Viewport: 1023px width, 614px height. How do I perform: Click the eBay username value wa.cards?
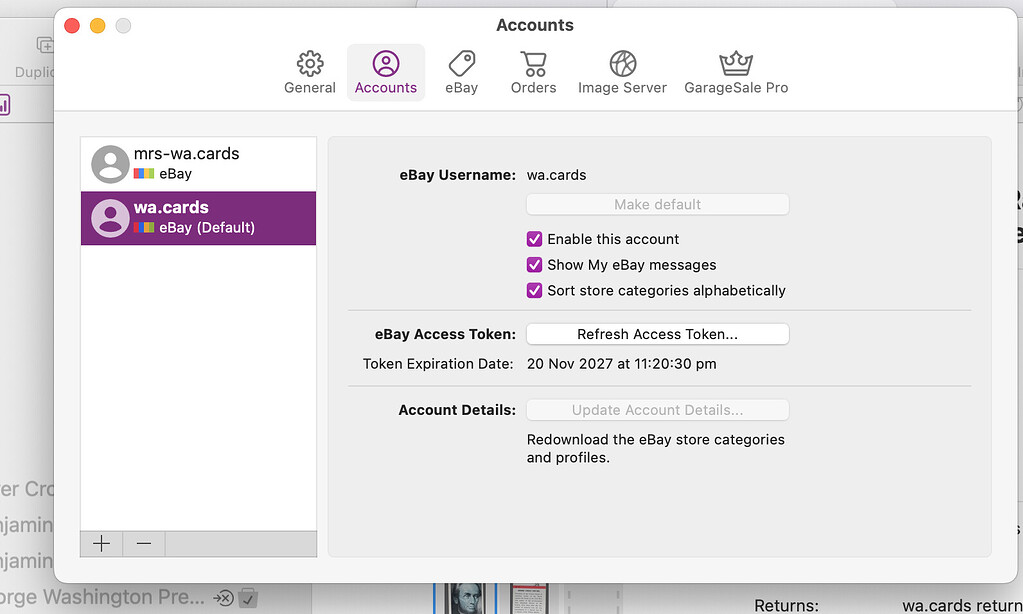tap(557, 175)
